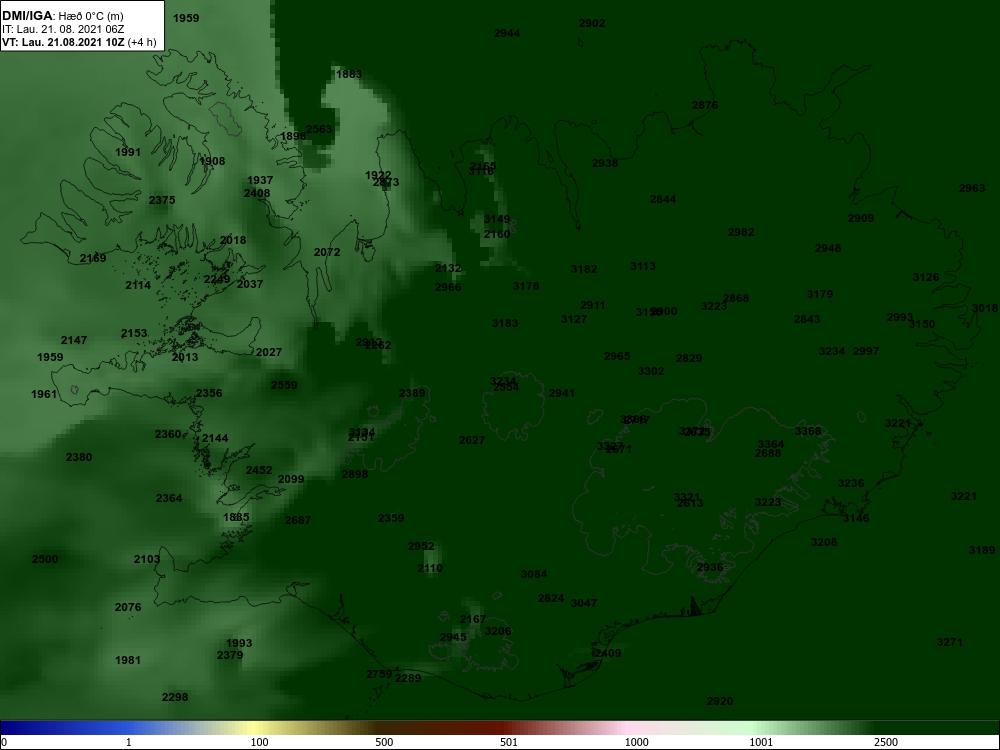Select the 2298 label at the bottom

pos(175,697)
